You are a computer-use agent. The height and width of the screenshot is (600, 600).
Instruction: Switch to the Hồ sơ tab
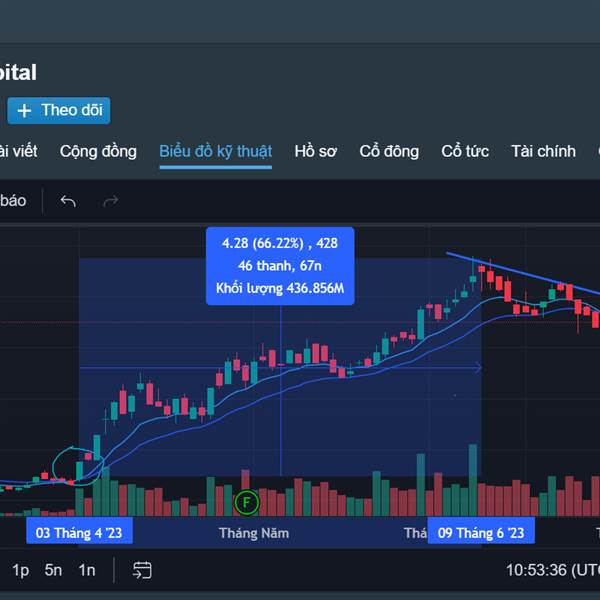(x=315, y=152)
